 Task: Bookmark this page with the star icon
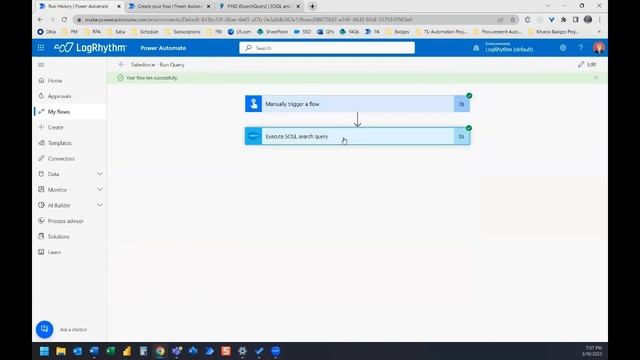pyautogui.click(x=513, y=20)
